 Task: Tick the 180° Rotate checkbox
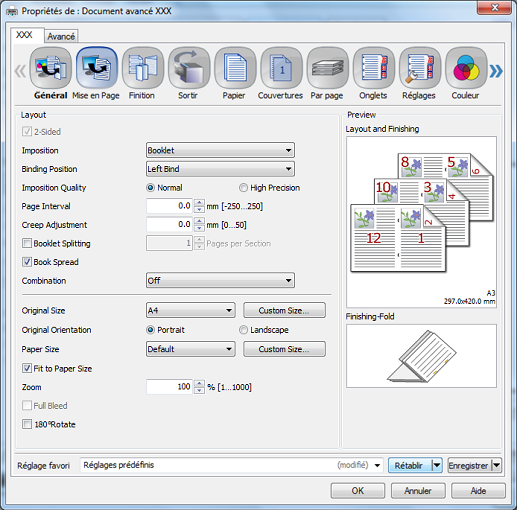click(27, 424)
